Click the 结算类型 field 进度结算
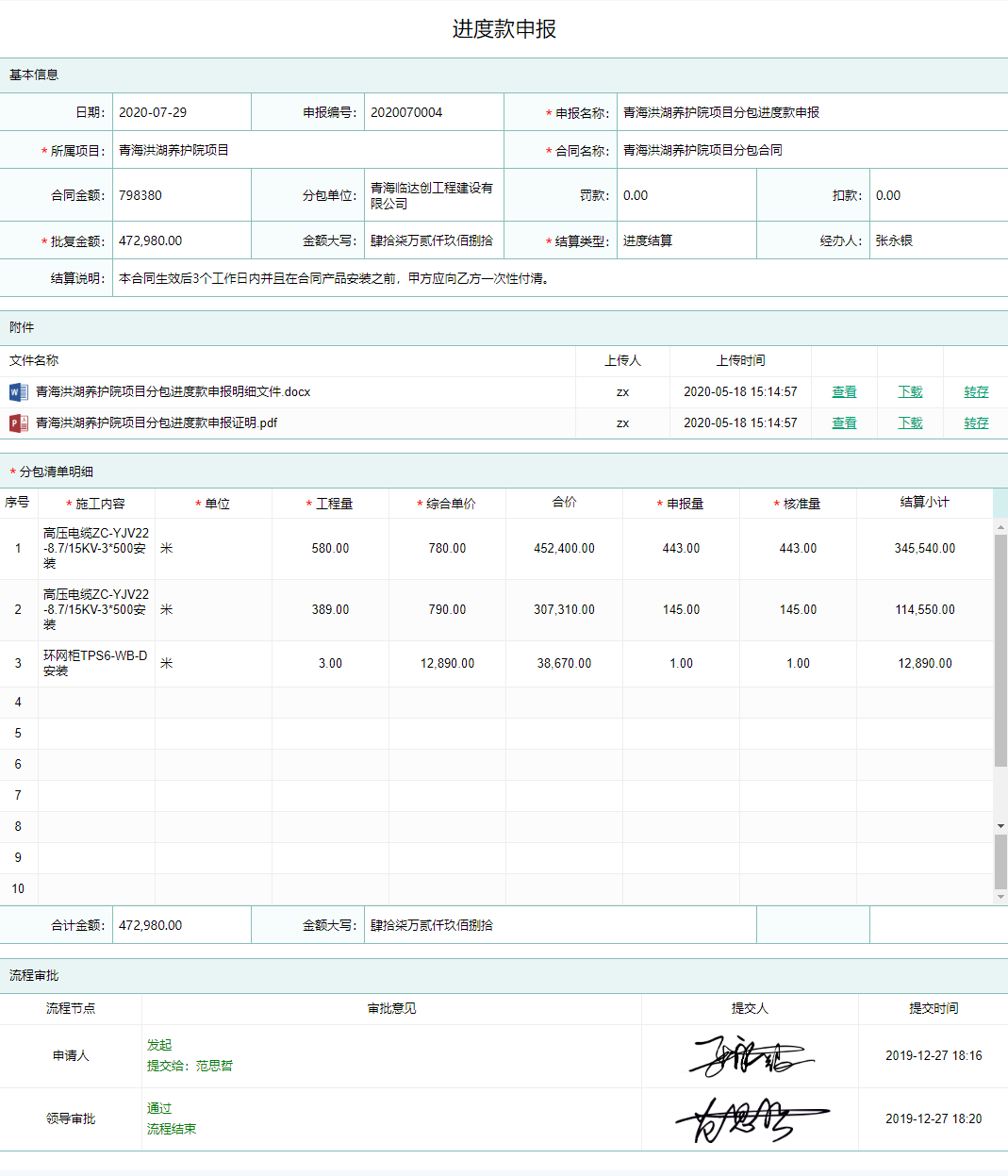The width and height of the screenshot is (1008, 1176). point(686,240)
